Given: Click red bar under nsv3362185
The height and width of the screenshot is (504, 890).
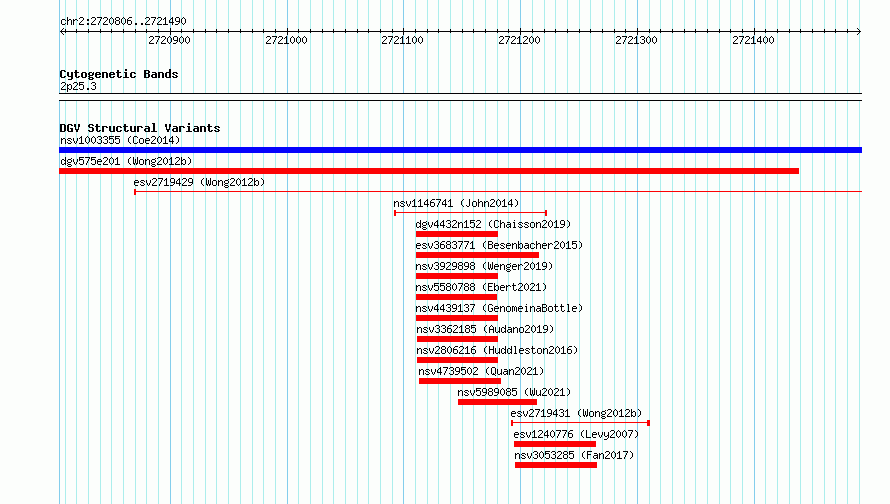Looking at the screenshot, I should 457,339.
